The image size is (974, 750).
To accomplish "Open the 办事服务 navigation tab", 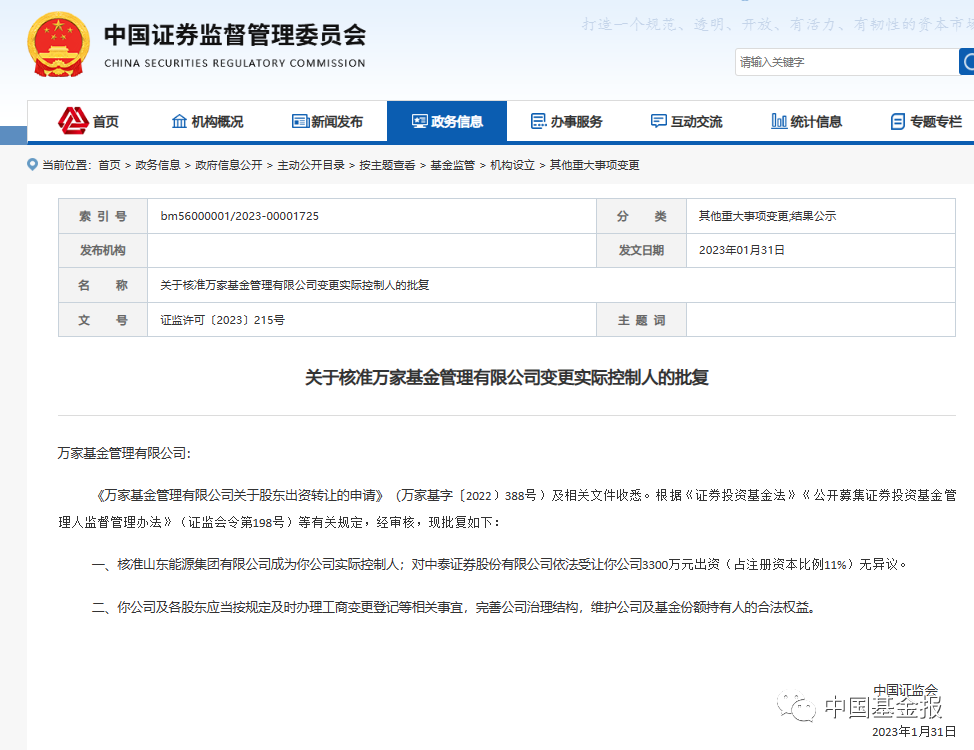I will pos(567,121).
